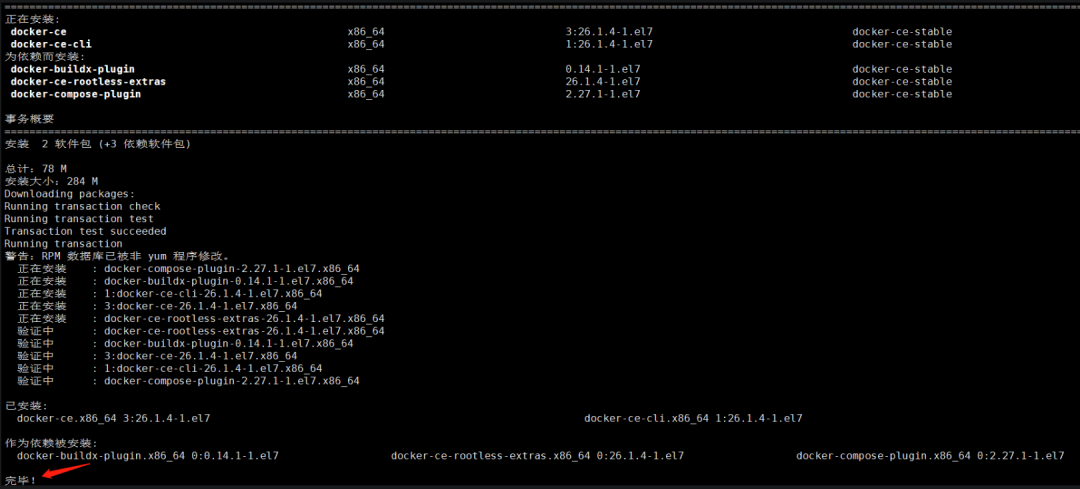Click '验证中 : 3:docker-ce-26.1.4-1.el7.x86_64' line
Screen dimensions: 1080x489
tap(157, 355)
